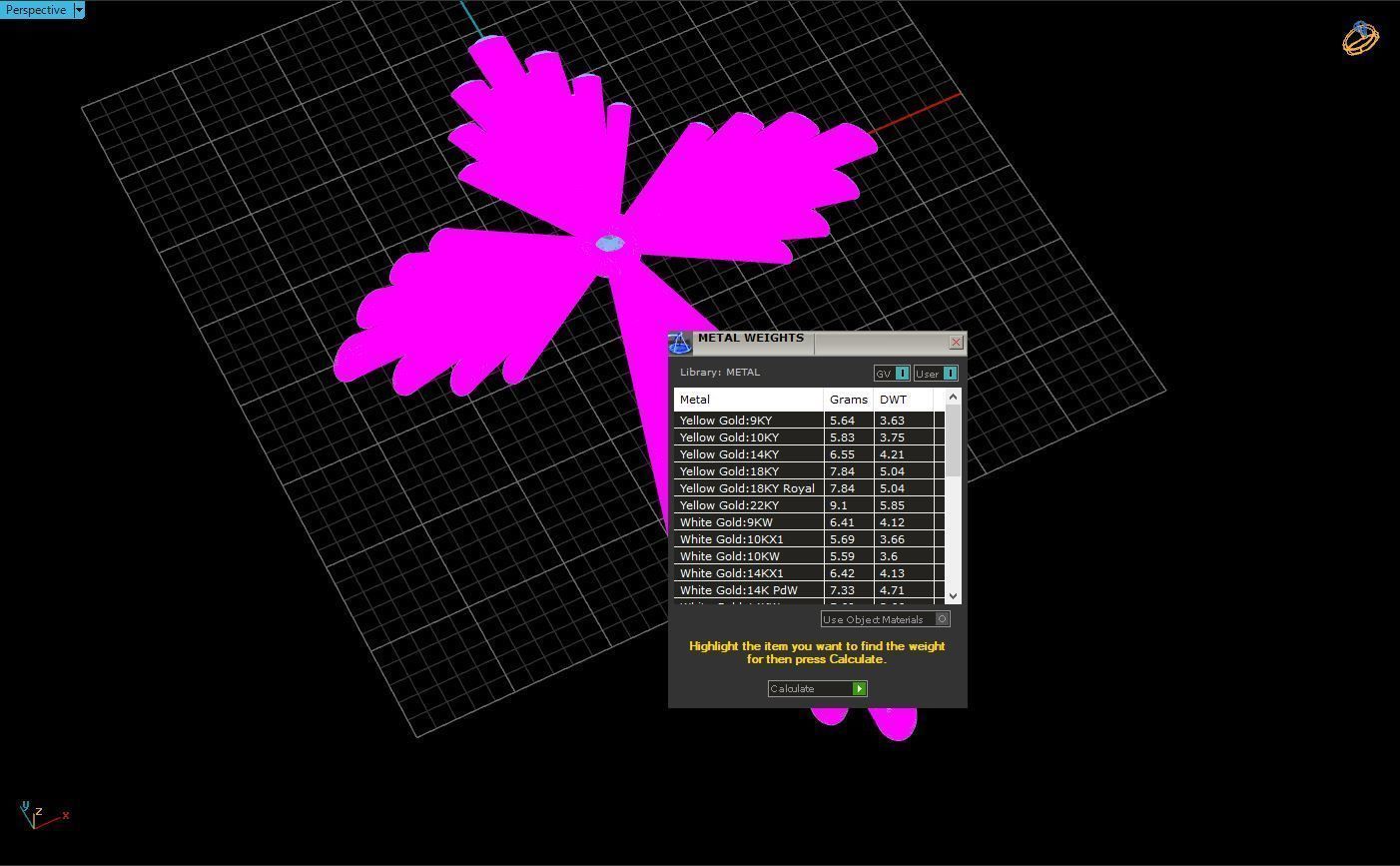Click the 4.71 DWT value
This screenshot has height=866, width=1400.
tap(892, 590)
